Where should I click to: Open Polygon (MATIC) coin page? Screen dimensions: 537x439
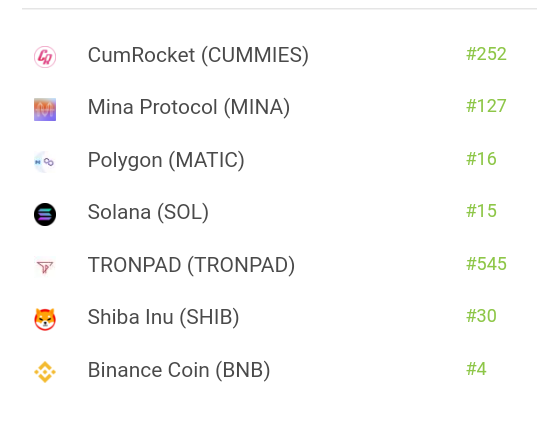(x=166, y=160)
